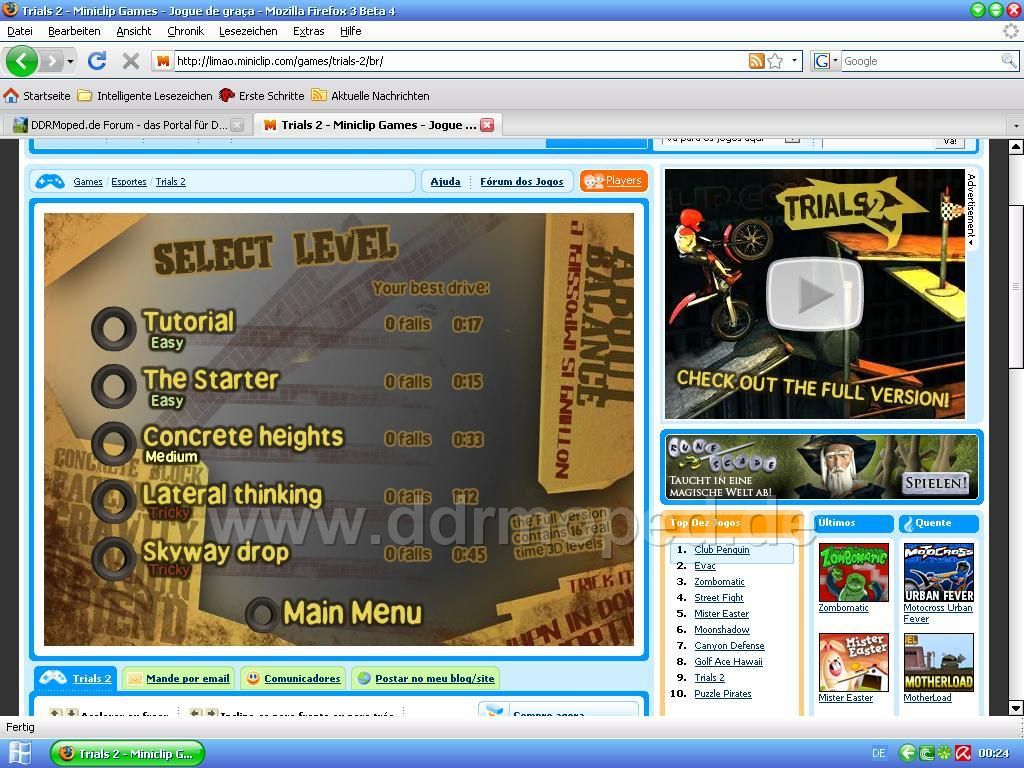This screenshot has height=768, width=1024.
Task: Click the Mister Easter game thumbnail
Action: point(854,662)
